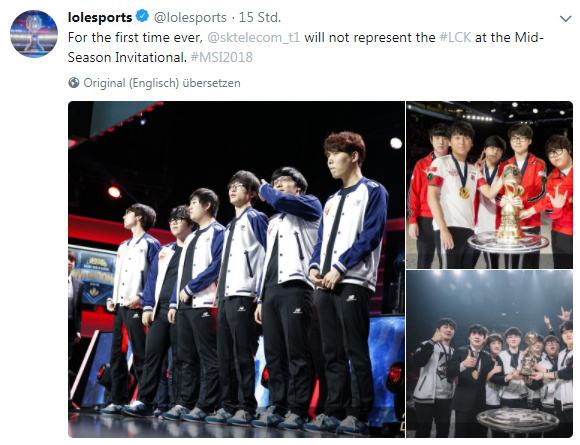Viewport: 580px width, 445px height.
Task: Click the globe icon beside translation text
Action: 74,82
